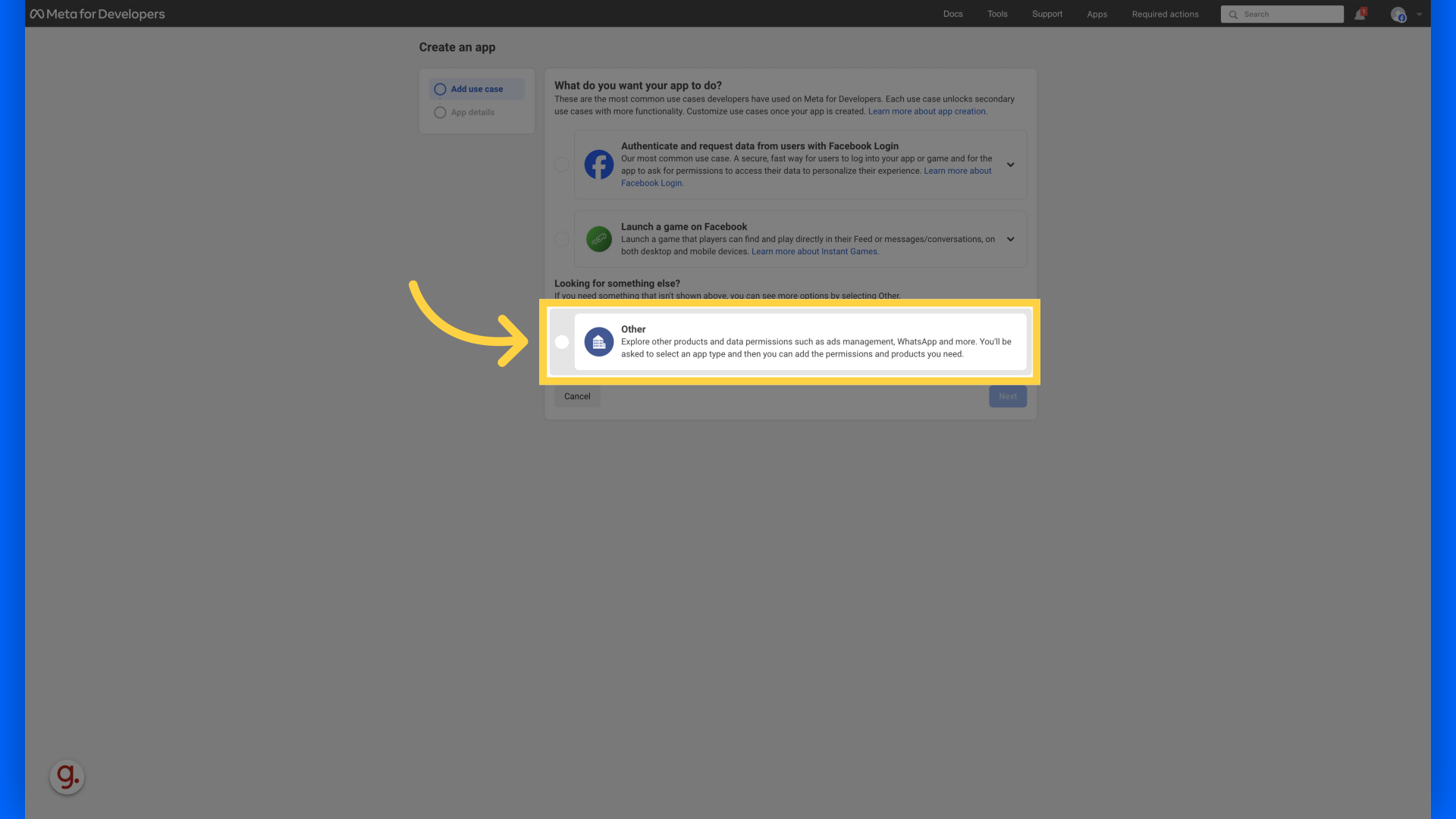Select the Add use case step
1456x819 pixels.
pos(476,89)
